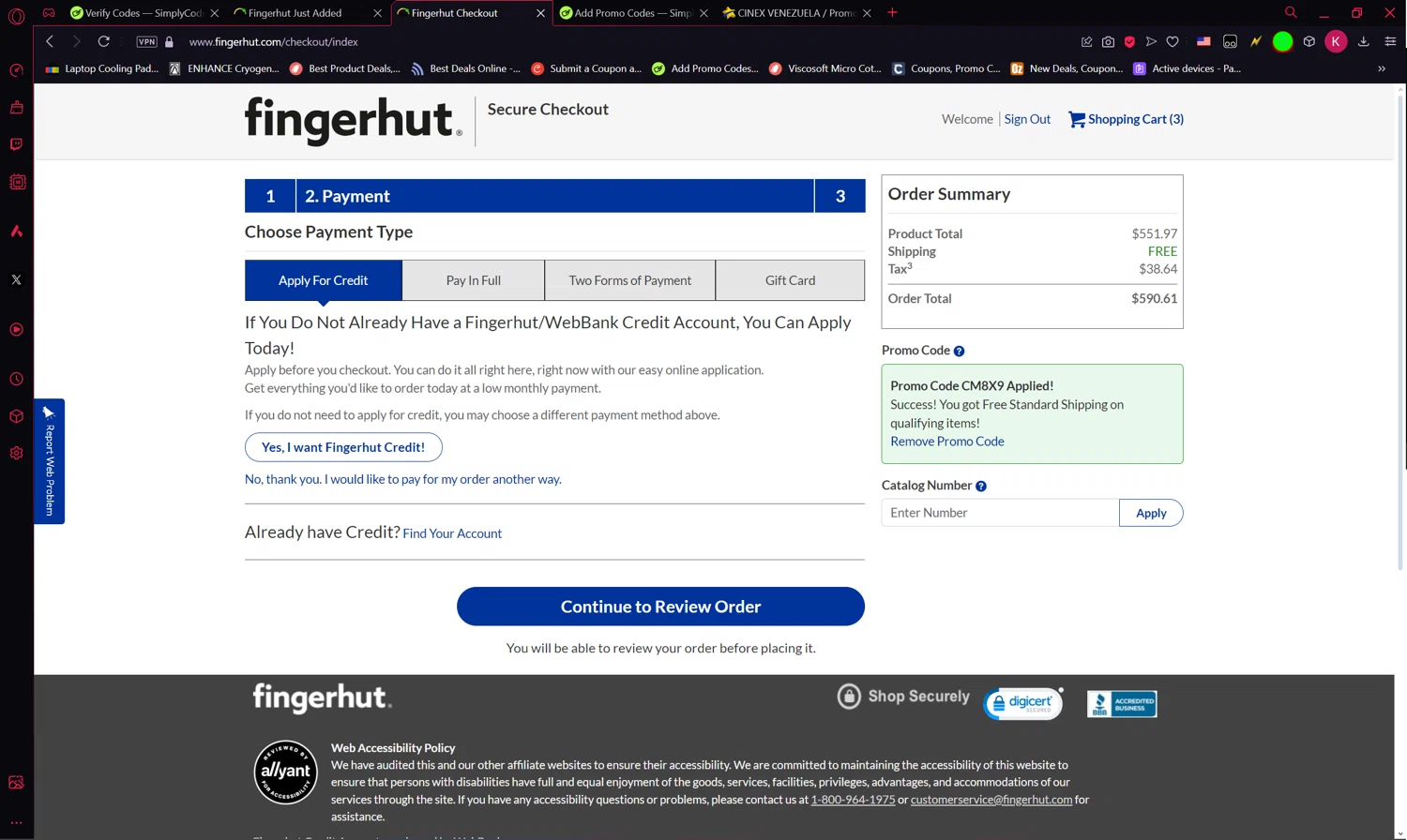Screen dimensions: 1407x840
Task: Open the tab search magnifier icon
Action: (1291, 12)
